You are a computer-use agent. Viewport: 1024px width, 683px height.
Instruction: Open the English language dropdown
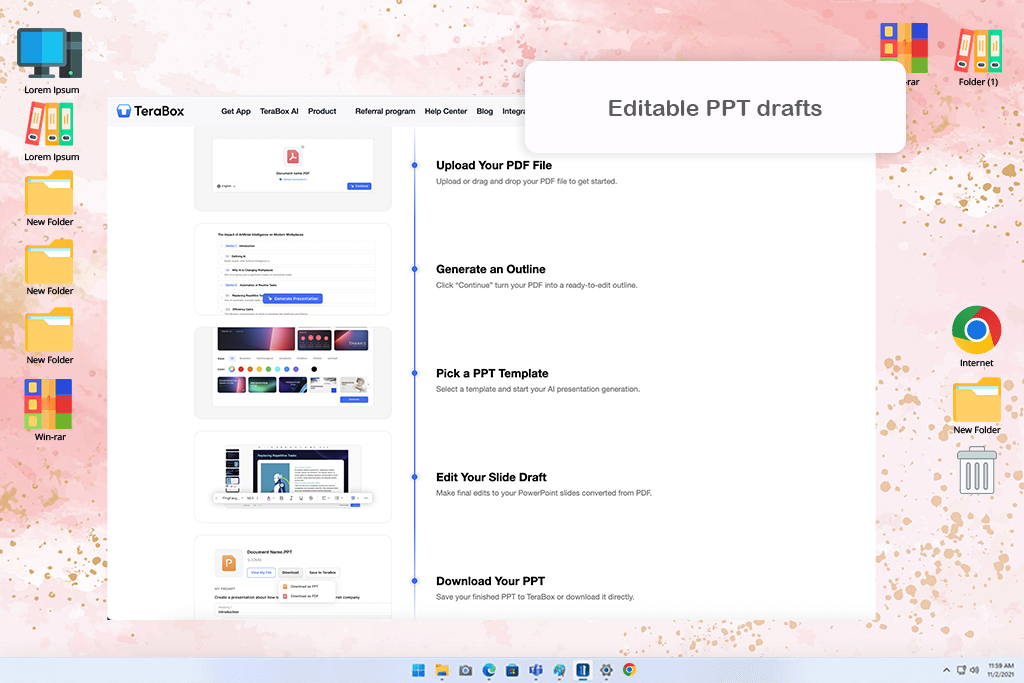coord(226,186)
